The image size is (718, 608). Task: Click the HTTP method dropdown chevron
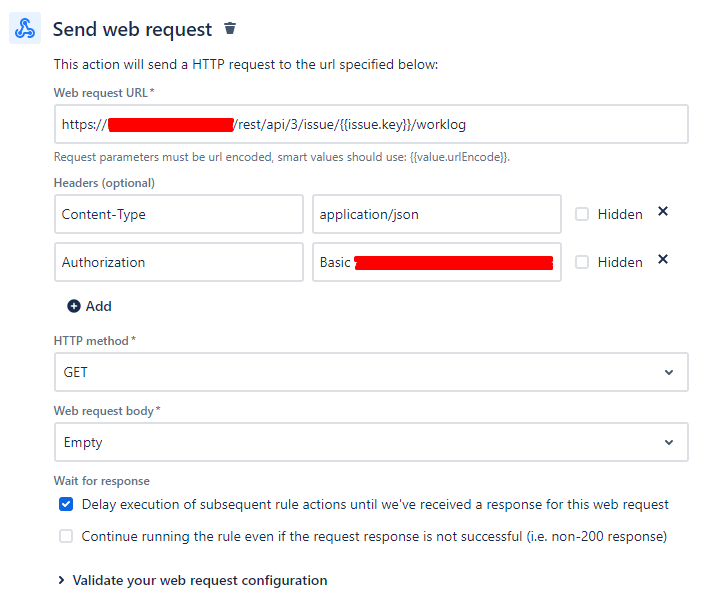[669, 372]
